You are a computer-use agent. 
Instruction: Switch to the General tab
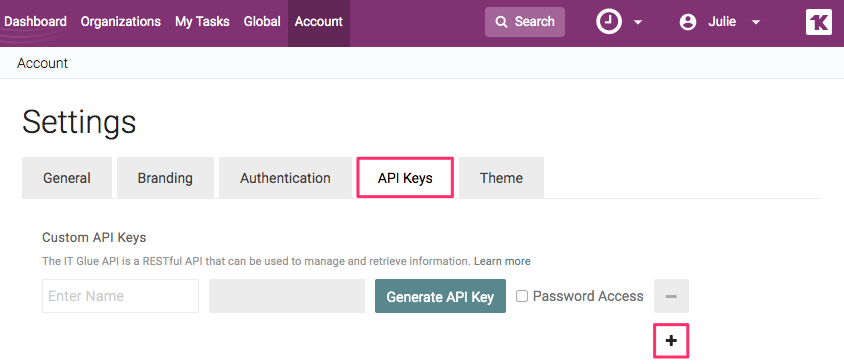(x=67, y=178)
